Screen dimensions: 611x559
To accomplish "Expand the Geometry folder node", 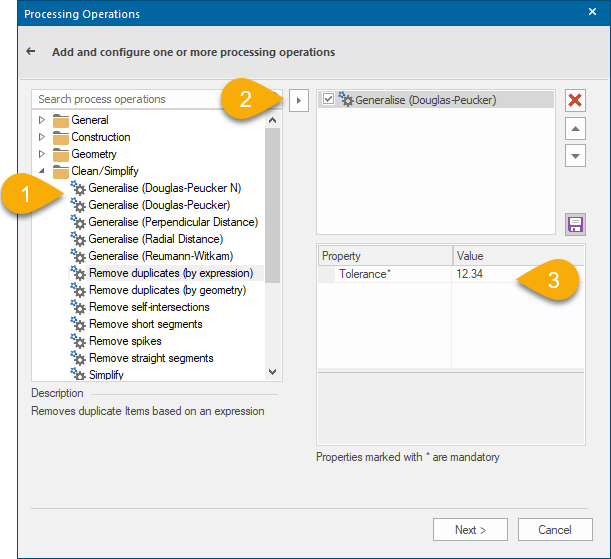I will (x=41, y=154).
